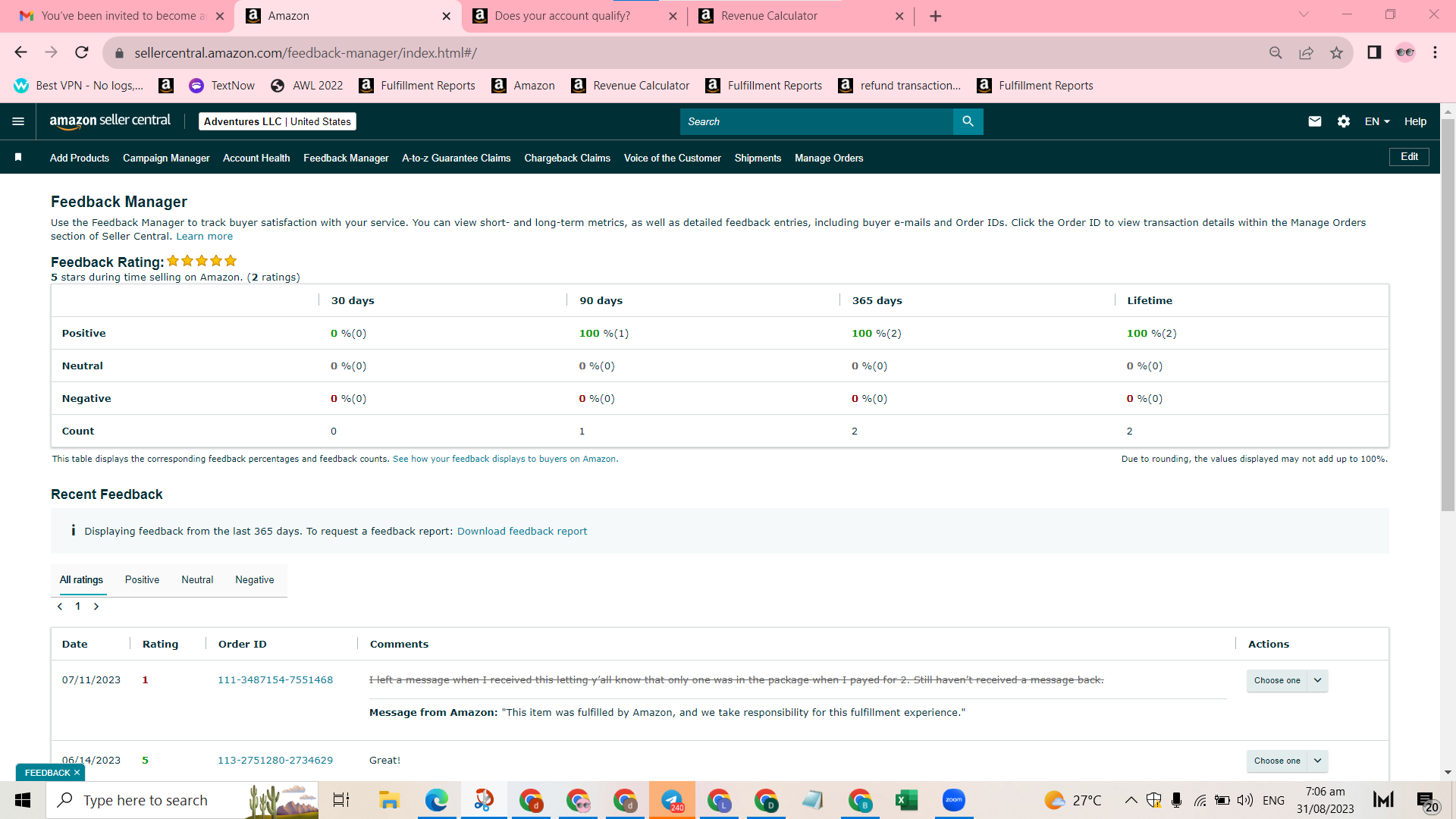The width and height of the screenshot is (1456, 819).
Task: Open the notification center icon
Action: pos(1426,801)
